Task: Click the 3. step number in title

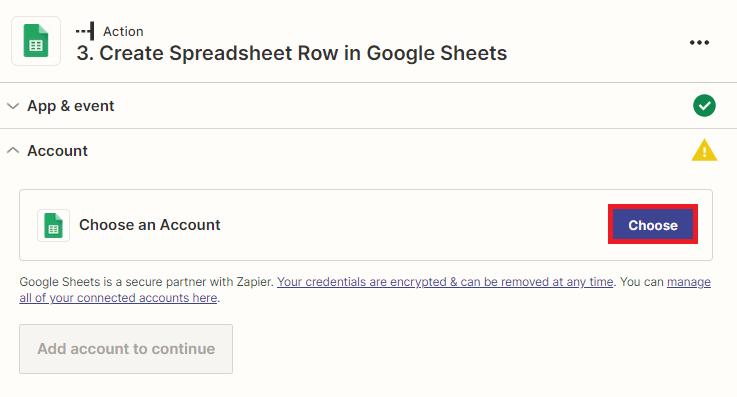Action: (86, 53)
